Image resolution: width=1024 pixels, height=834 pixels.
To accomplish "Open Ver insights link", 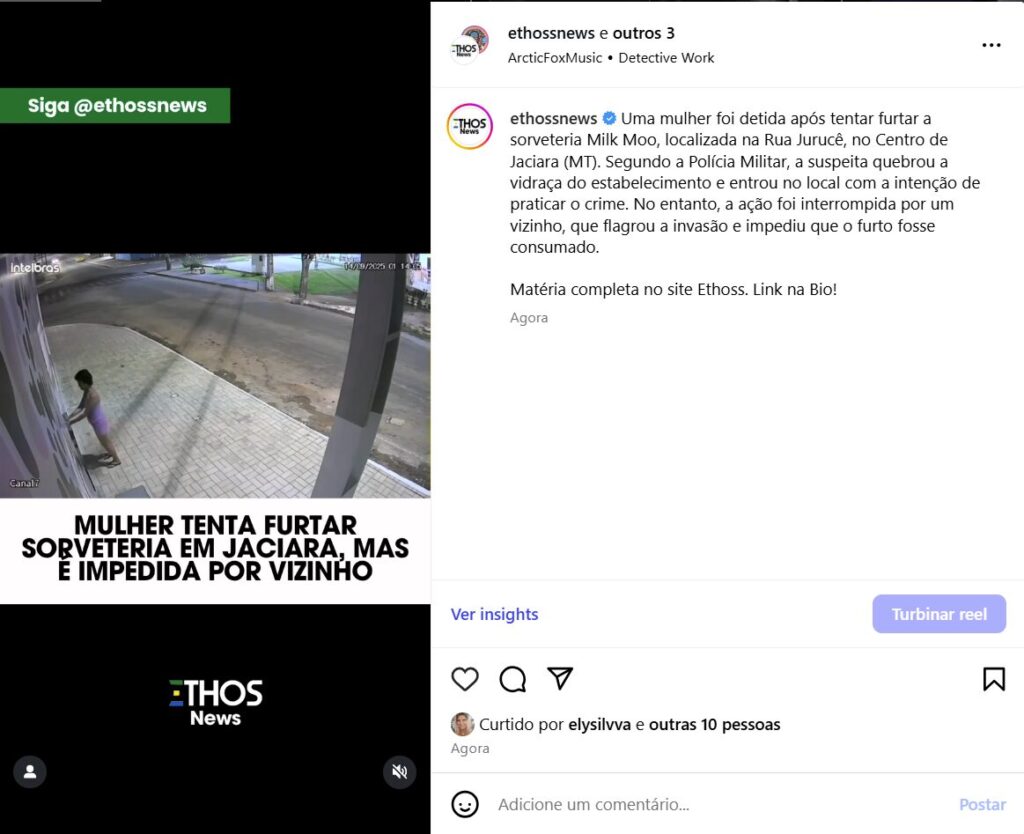I will (494, 614).
